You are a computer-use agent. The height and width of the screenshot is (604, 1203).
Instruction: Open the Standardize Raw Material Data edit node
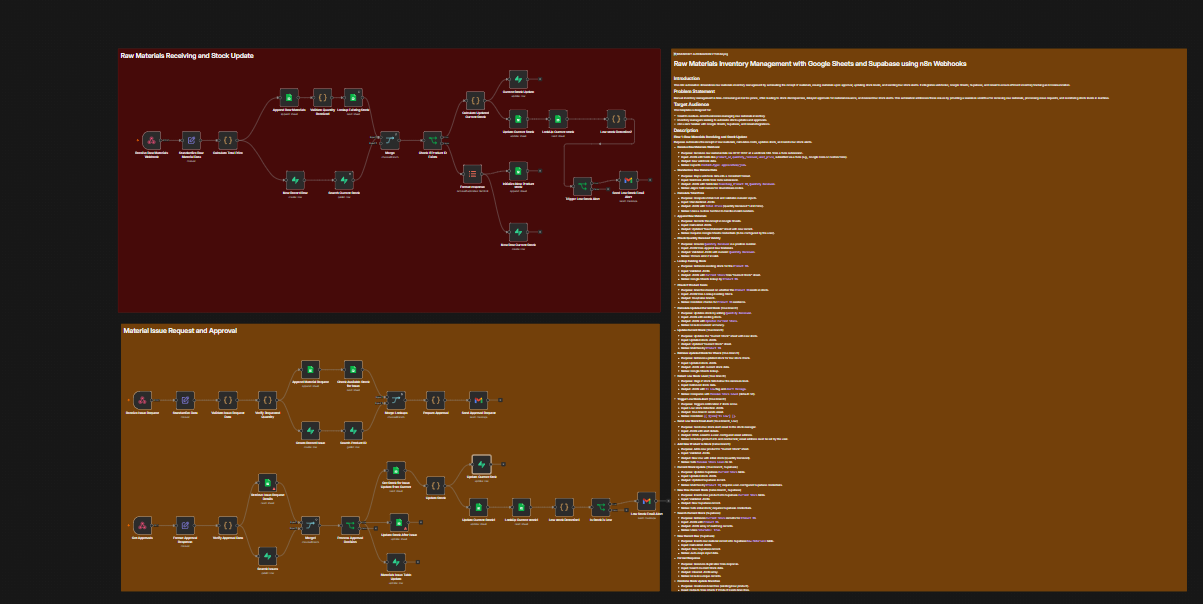[x=190, y=140]
